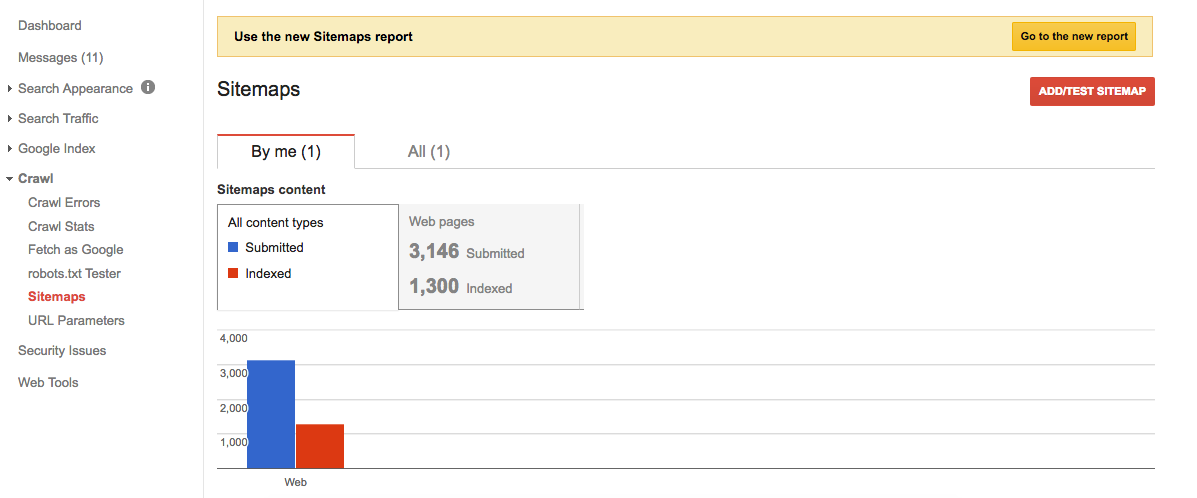Select the Web pages content panel
This screenshot has height=498, width=1197.
click(x=490, y=256)
